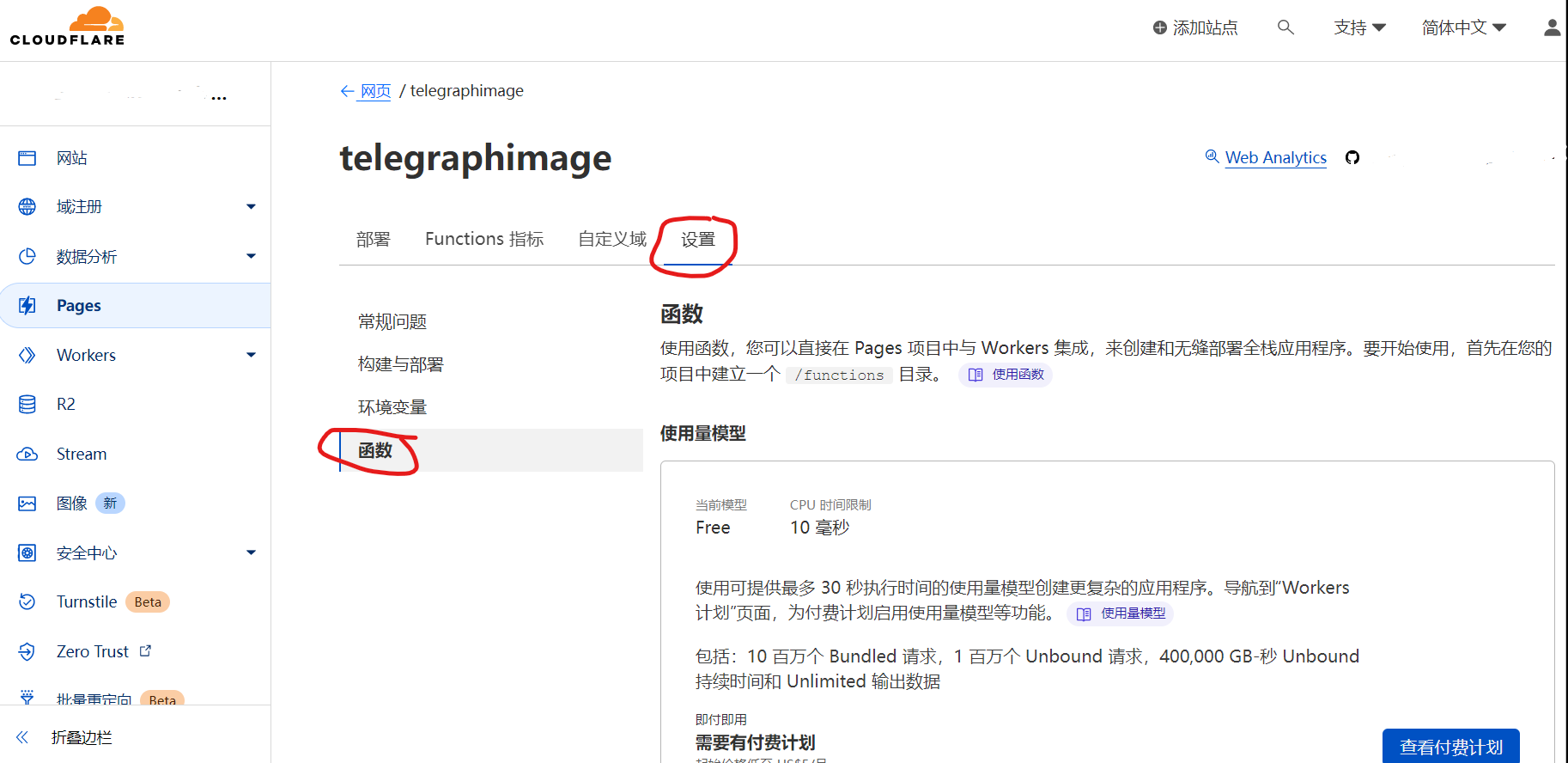Collapse sidebar using double chevron icon
Image resolution: width=1568 pixels, height=763 pixels.
[22, 737]
